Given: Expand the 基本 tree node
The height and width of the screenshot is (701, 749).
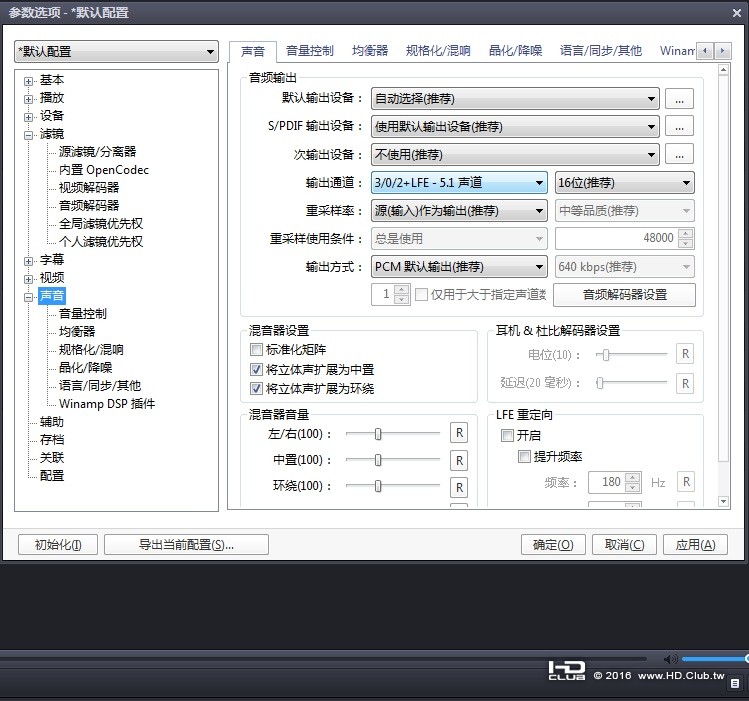Looking at the screenshot, I should click(x=29, y=81).
